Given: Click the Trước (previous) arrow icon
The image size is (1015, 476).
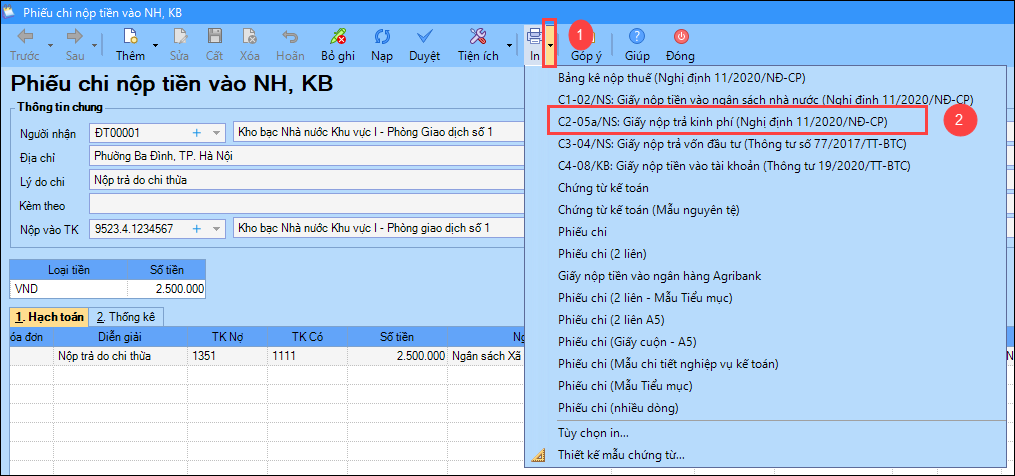Looking at the screenshot, I should tap(25, 36).
